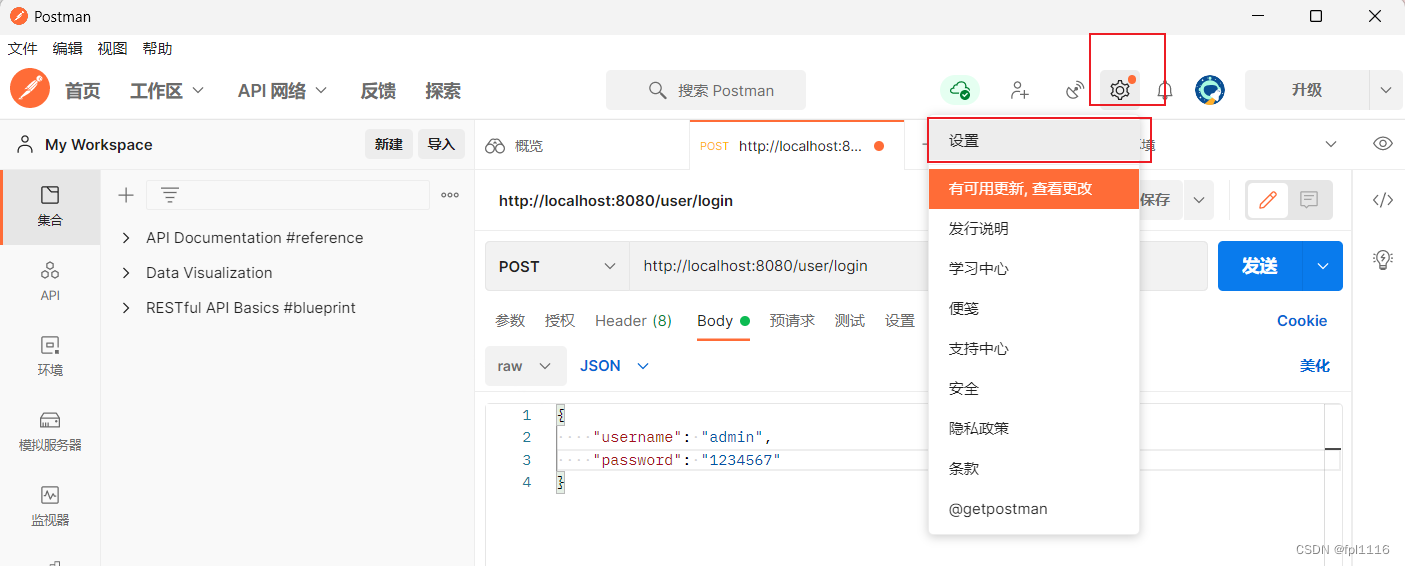Switch to the Header (8) tab
This screenshot has height=566, width=1405.
tap(634, 321)
